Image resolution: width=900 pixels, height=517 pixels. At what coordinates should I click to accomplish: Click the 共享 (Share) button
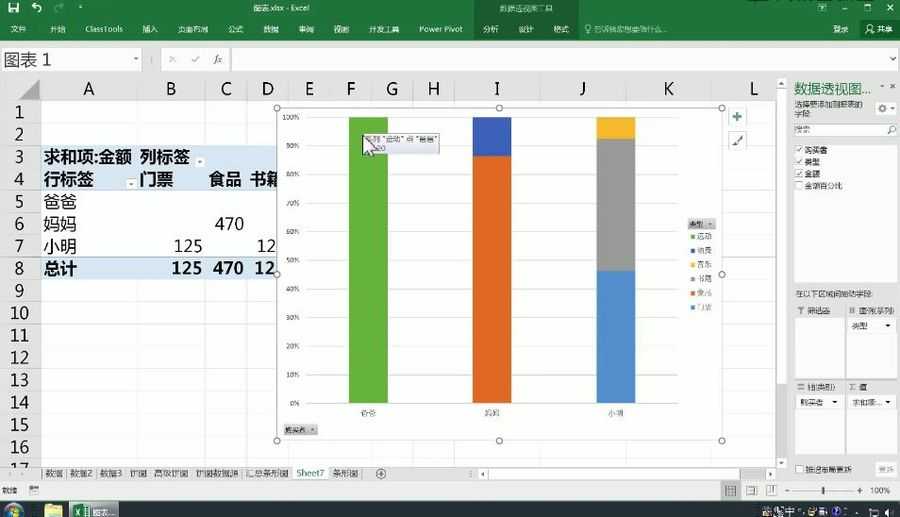pyautogui.click(x=879, y=29)
